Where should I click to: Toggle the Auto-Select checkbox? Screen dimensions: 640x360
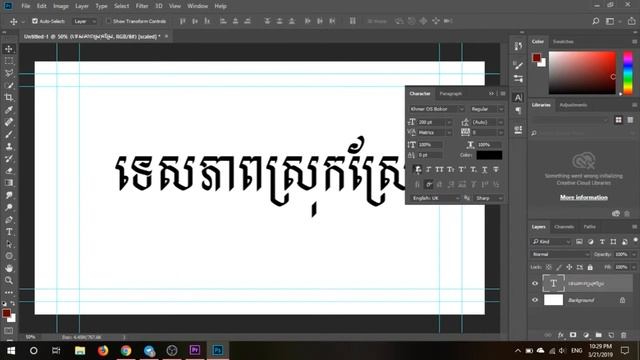click(35, 21)
